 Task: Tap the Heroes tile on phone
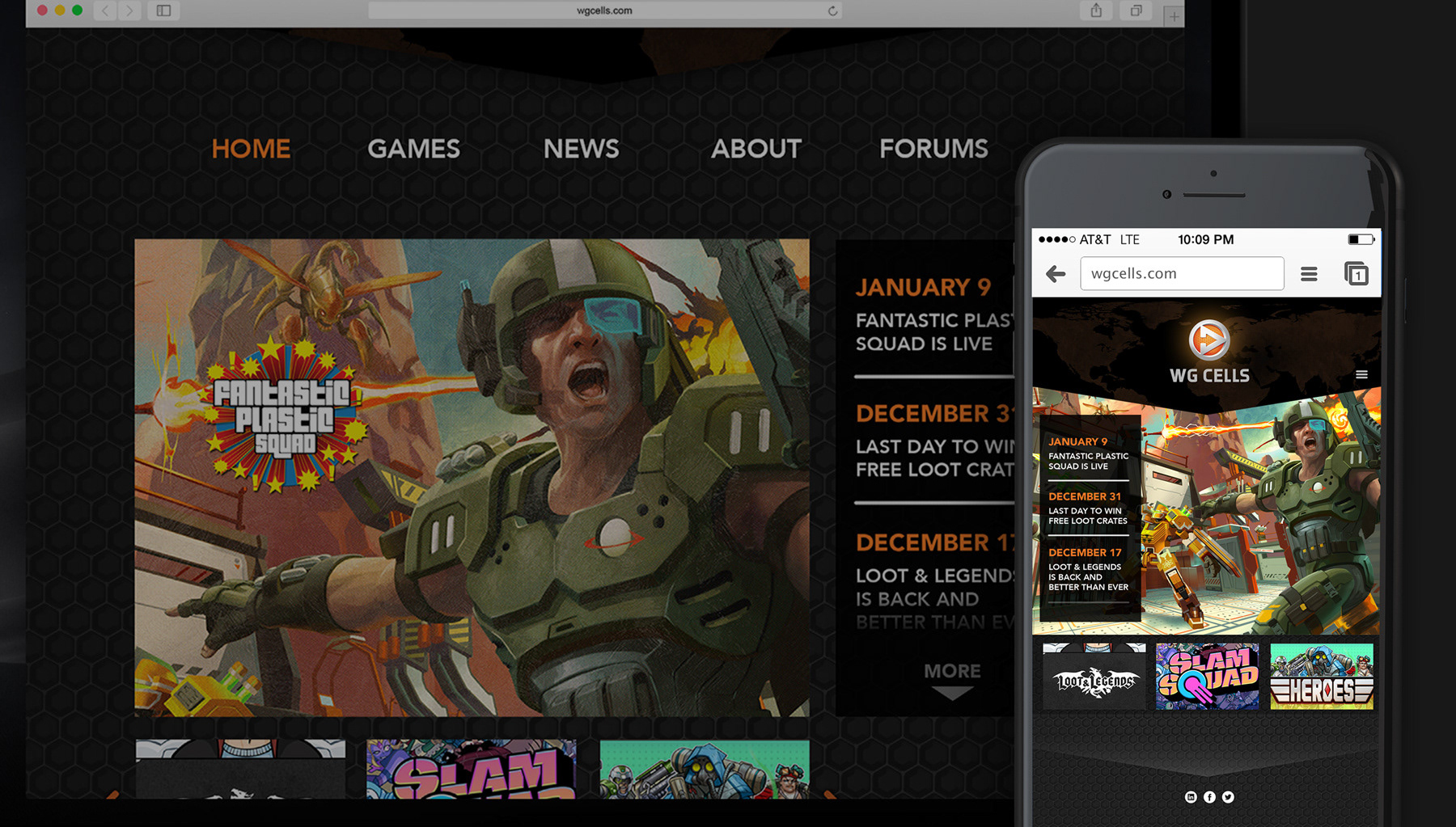[1322, 677]
